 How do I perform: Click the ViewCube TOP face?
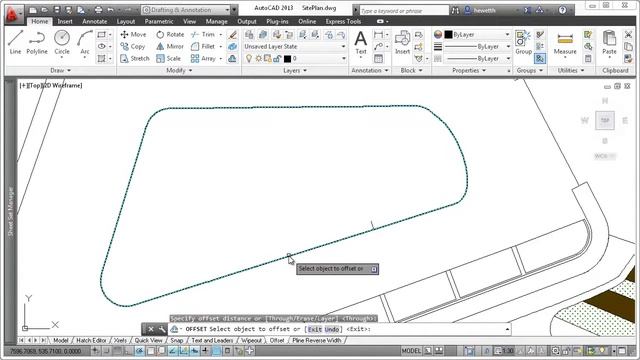604,120
